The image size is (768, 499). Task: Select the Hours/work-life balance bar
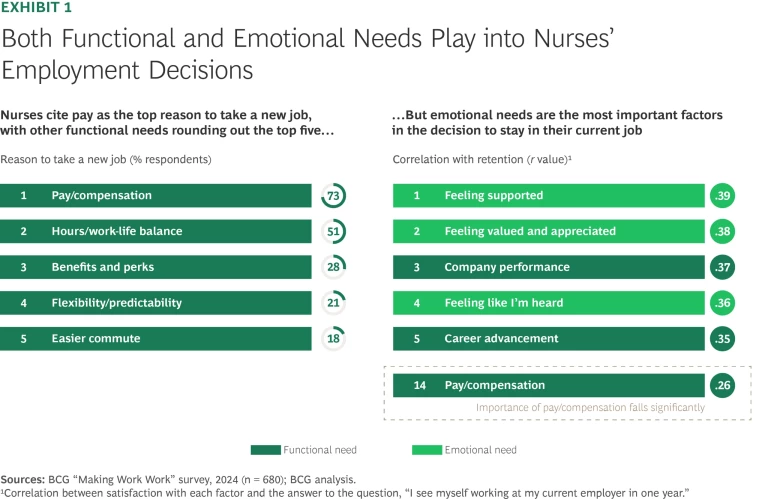[x=156, y=231]
